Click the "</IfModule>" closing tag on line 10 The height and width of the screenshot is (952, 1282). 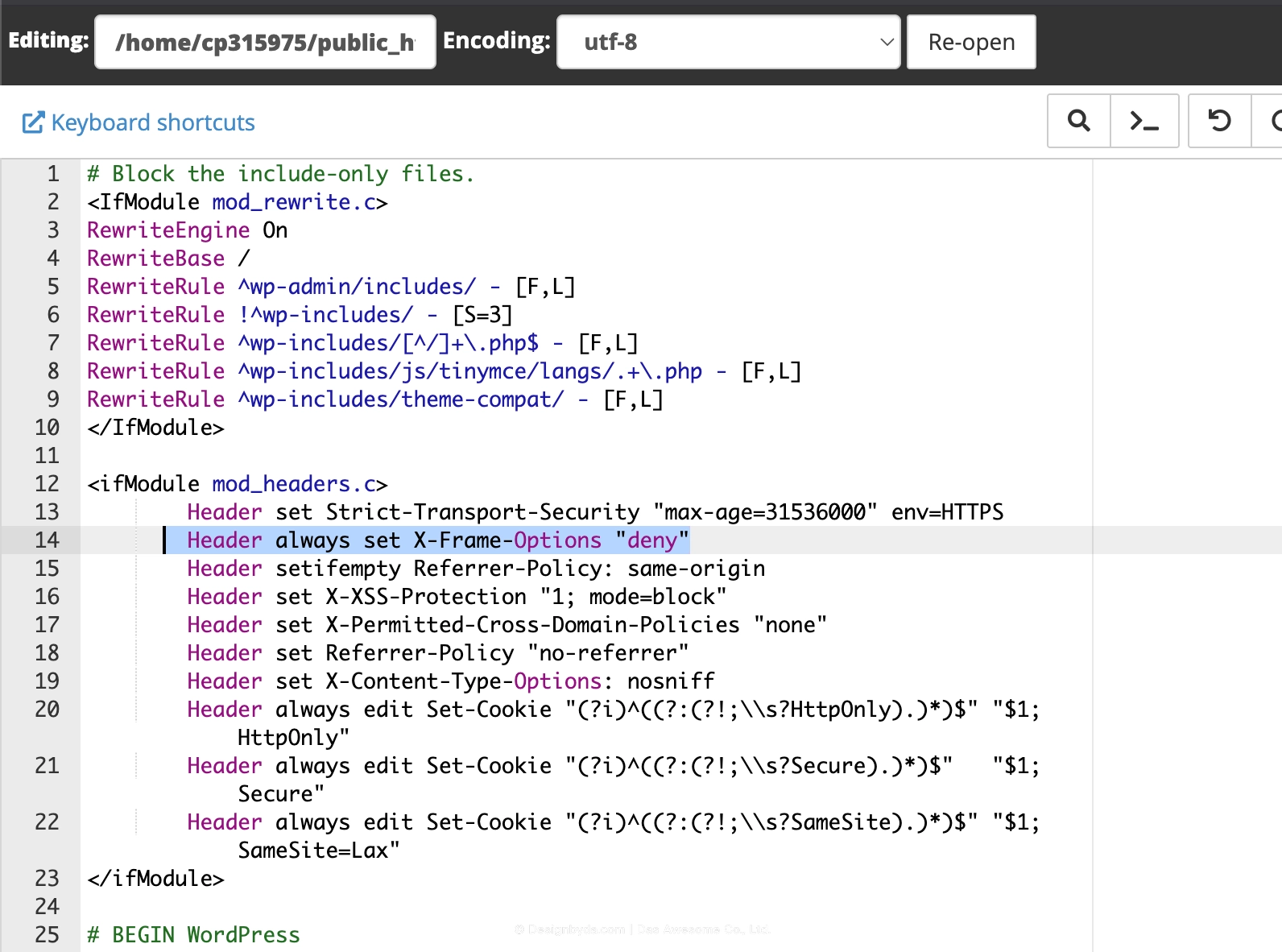point(155,428)
